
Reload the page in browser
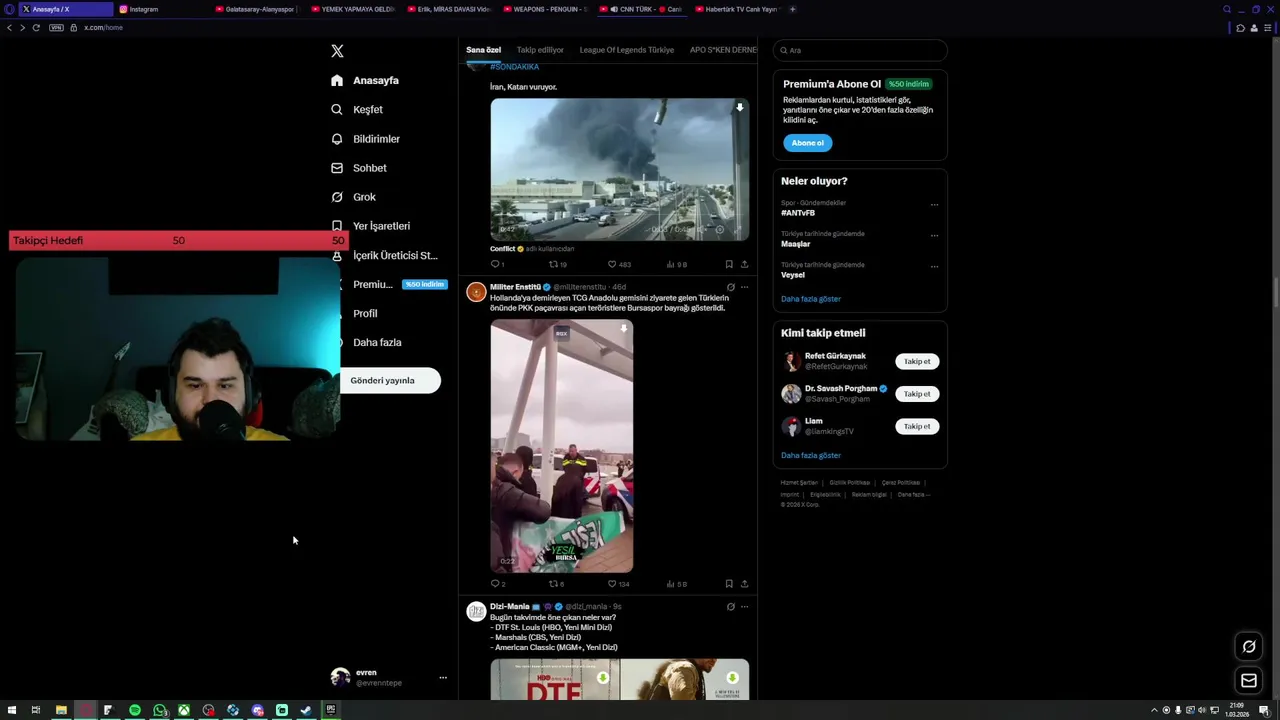tap(36, 28)
